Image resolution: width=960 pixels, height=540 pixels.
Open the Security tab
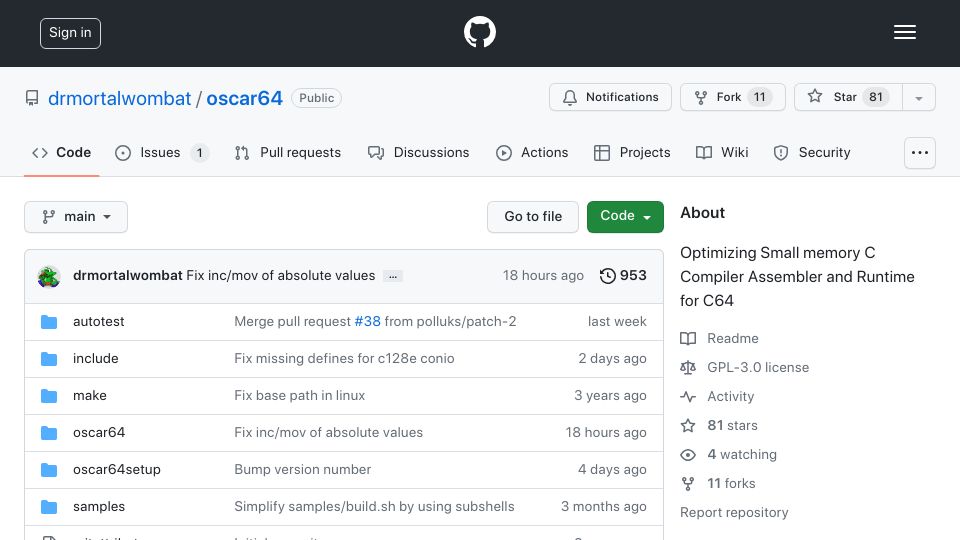(812, 152)
